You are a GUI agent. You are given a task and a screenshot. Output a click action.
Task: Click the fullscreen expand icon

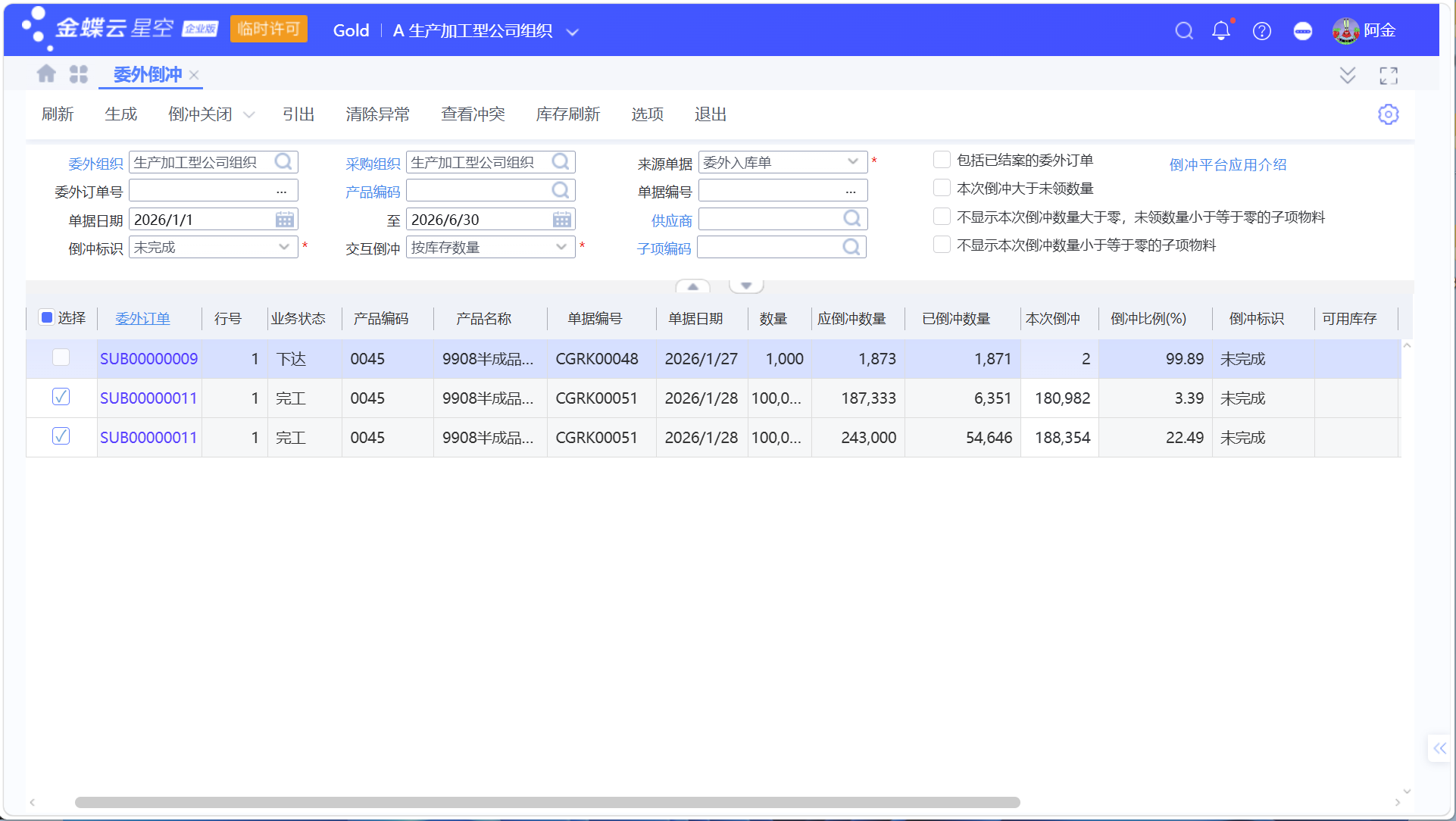(1389, 75)
